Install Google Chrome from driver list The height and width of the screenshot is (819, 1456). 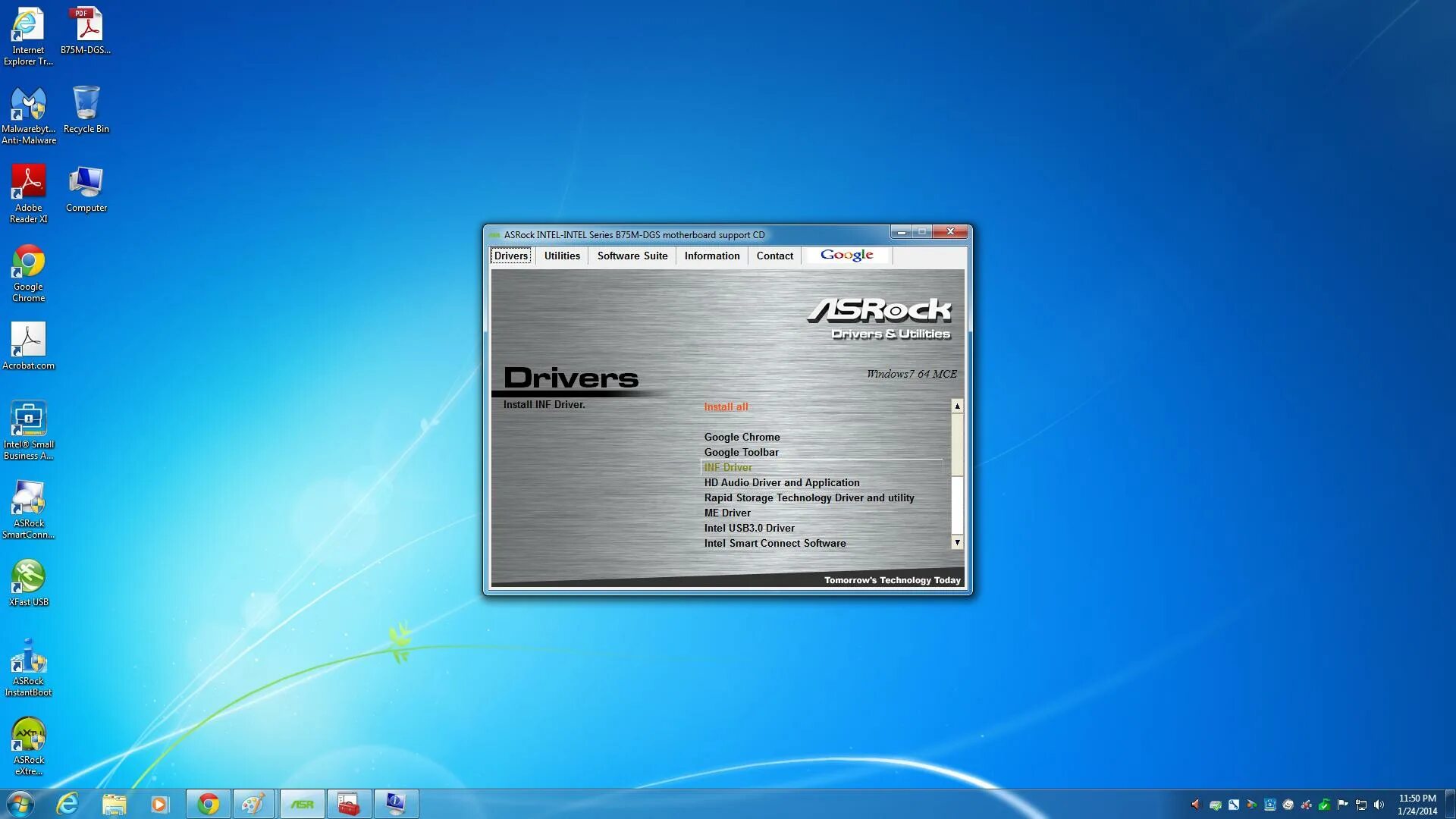742,437
